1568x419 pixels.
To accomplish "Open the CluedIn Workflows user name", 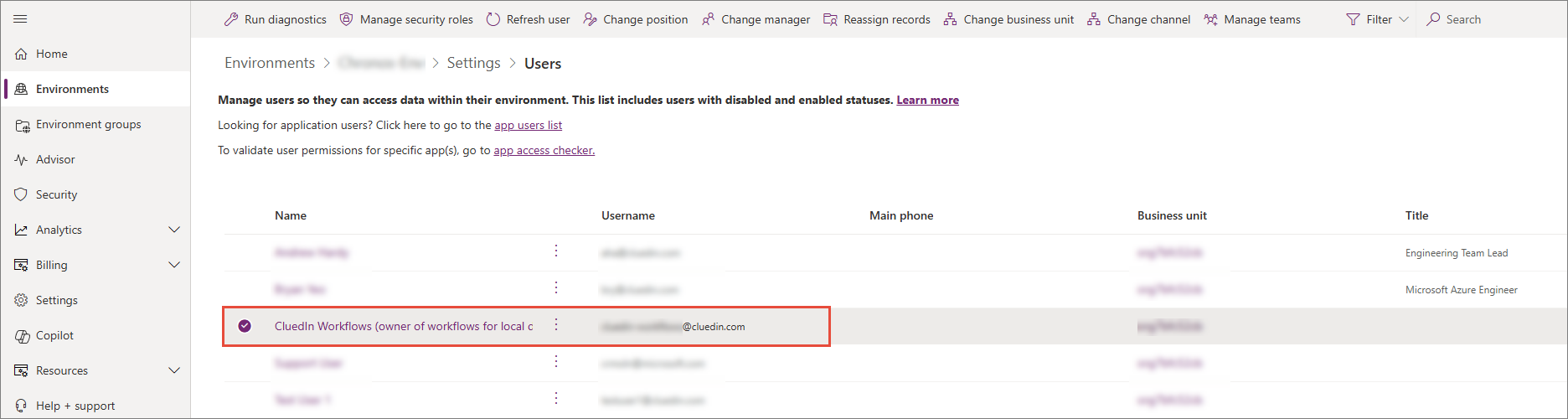I will pyautogui.click(x=404, y=326).
